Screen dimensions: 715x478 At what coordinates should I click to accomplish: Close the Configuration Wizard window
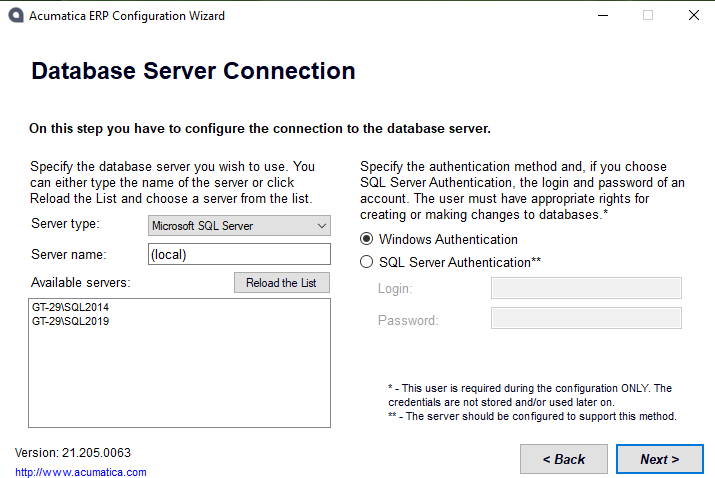(694, 16)
